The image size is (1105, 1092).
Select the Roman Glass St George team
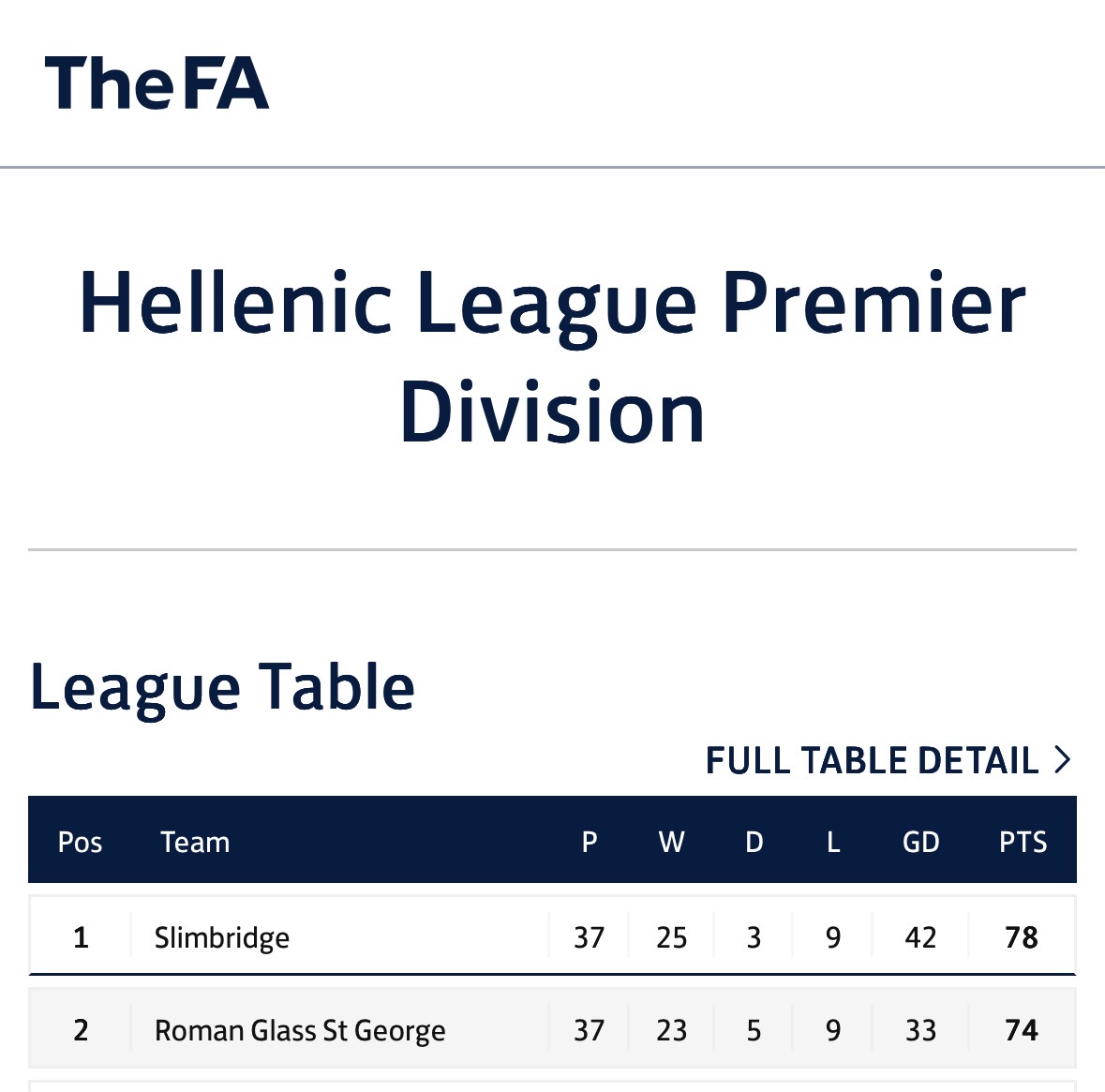tap(300, 1030)
